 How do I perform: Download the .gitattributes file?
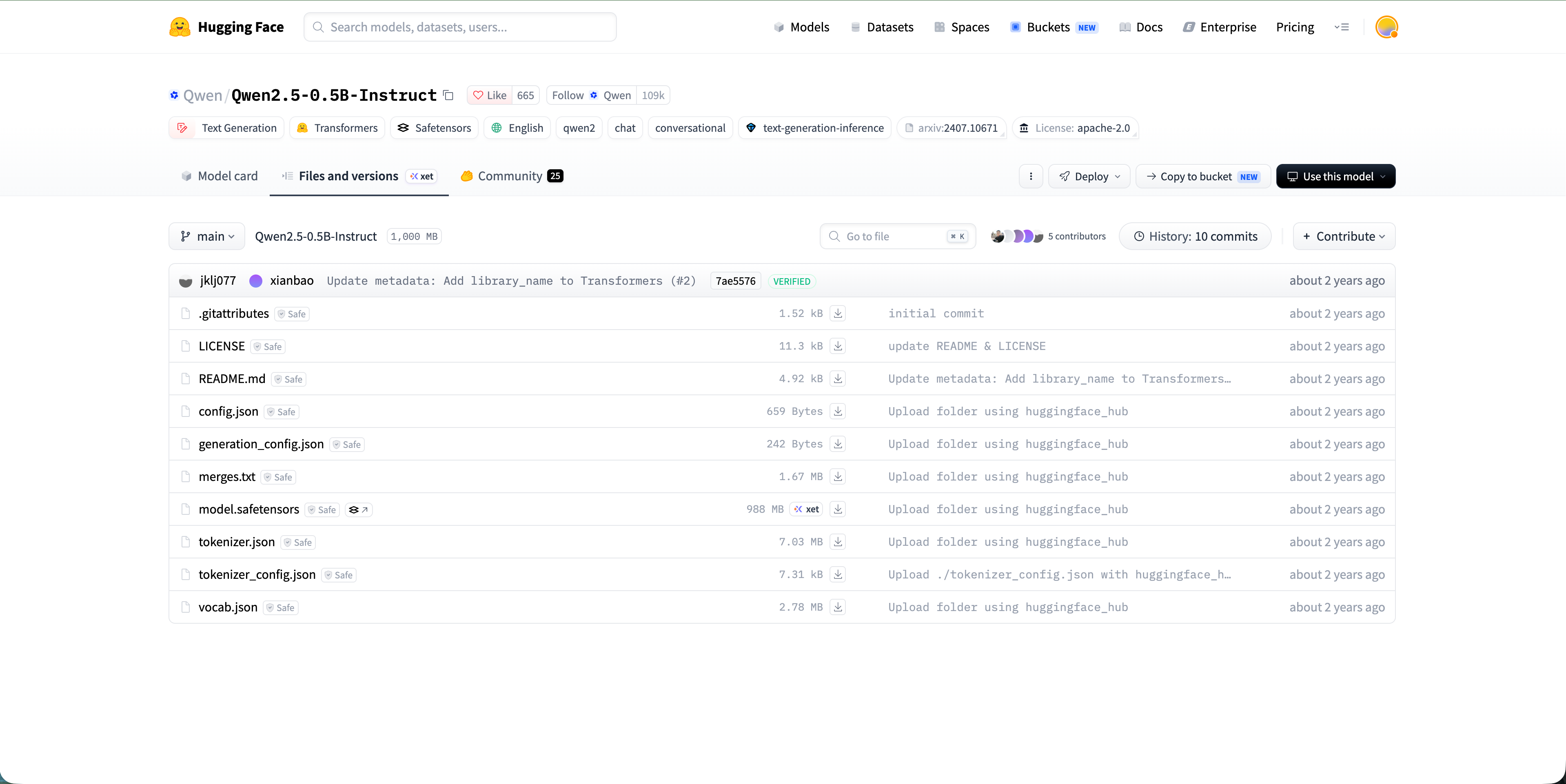pos(838,313)
